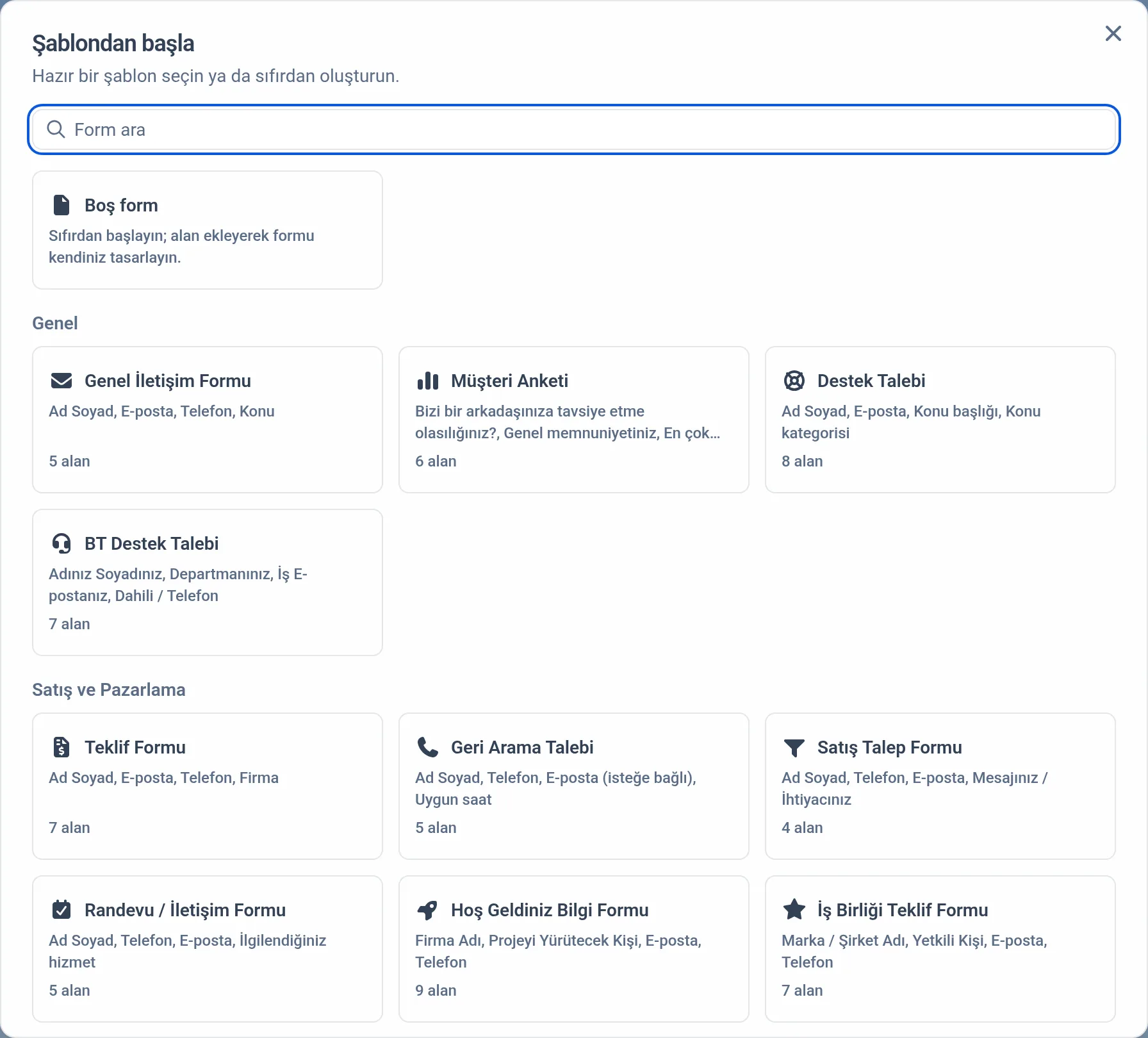Click the Satış ve Pazarlama heading
The height and width of the screenshot is (1038, 1148).
(109, 689)
